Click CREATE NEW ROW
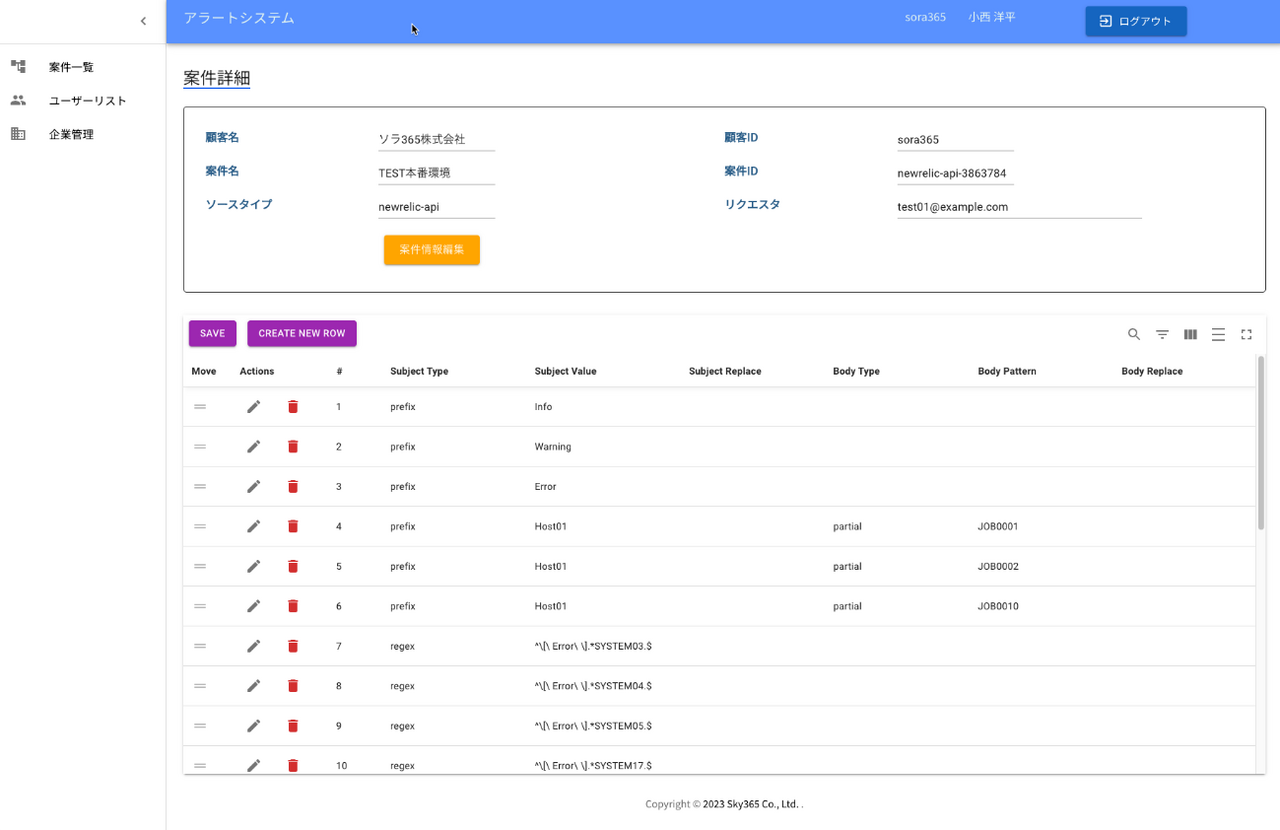The width and height of the screenshot is (1280, 830). tap(301, 333)
